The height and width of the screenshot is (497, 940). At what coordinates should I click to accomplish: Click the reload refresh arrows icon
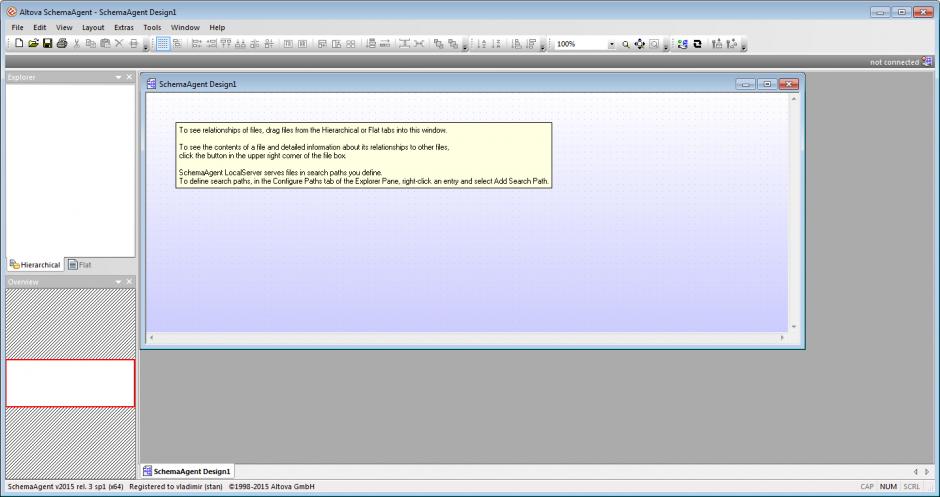coord(697,44)
